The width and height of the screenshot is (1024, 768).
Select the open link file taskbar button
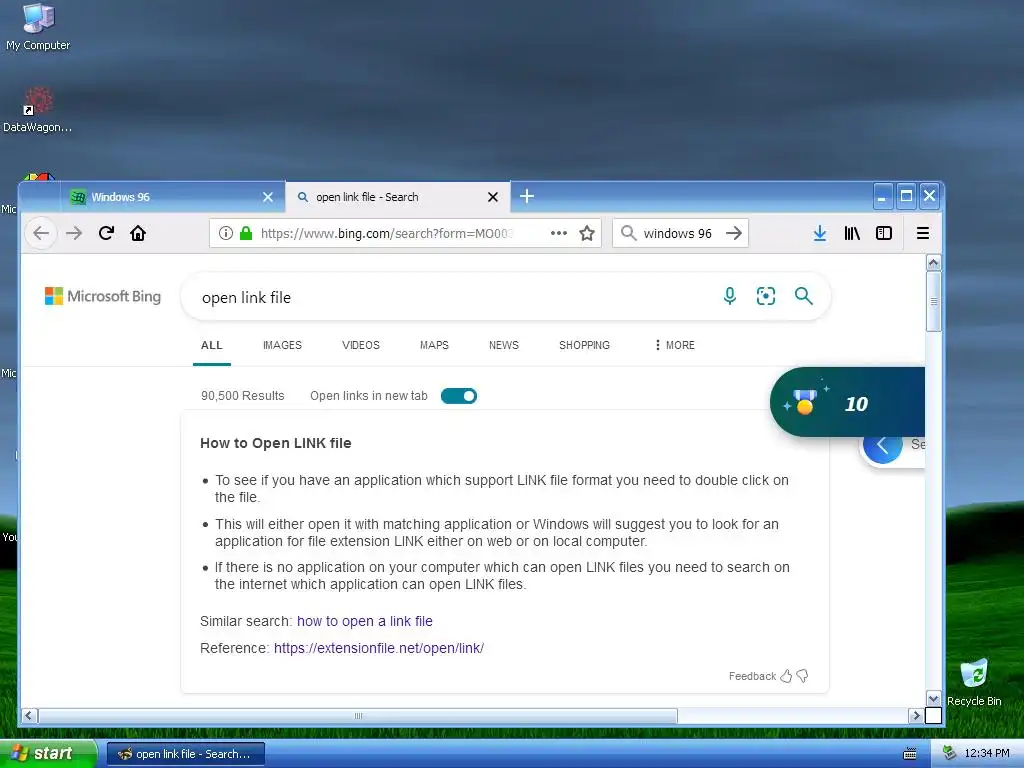tap(186, 754)
